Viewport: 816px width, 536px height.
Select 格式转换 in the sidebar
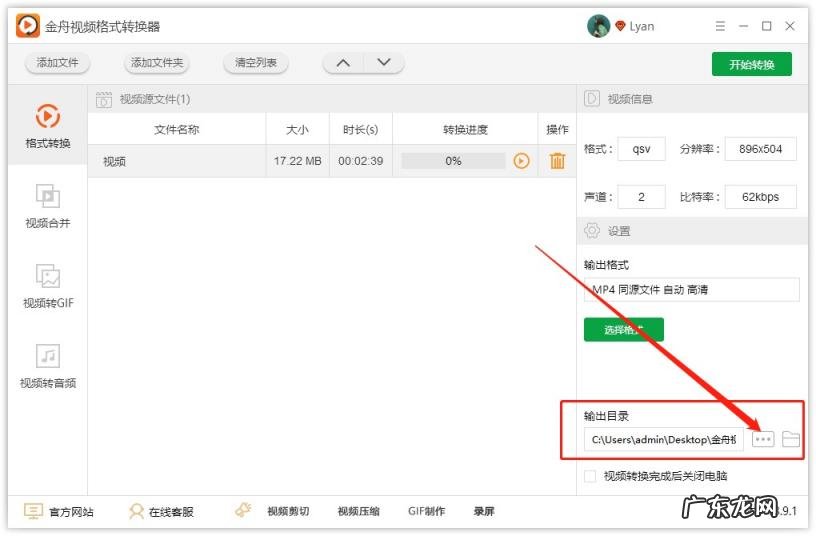tap(47, 125)
